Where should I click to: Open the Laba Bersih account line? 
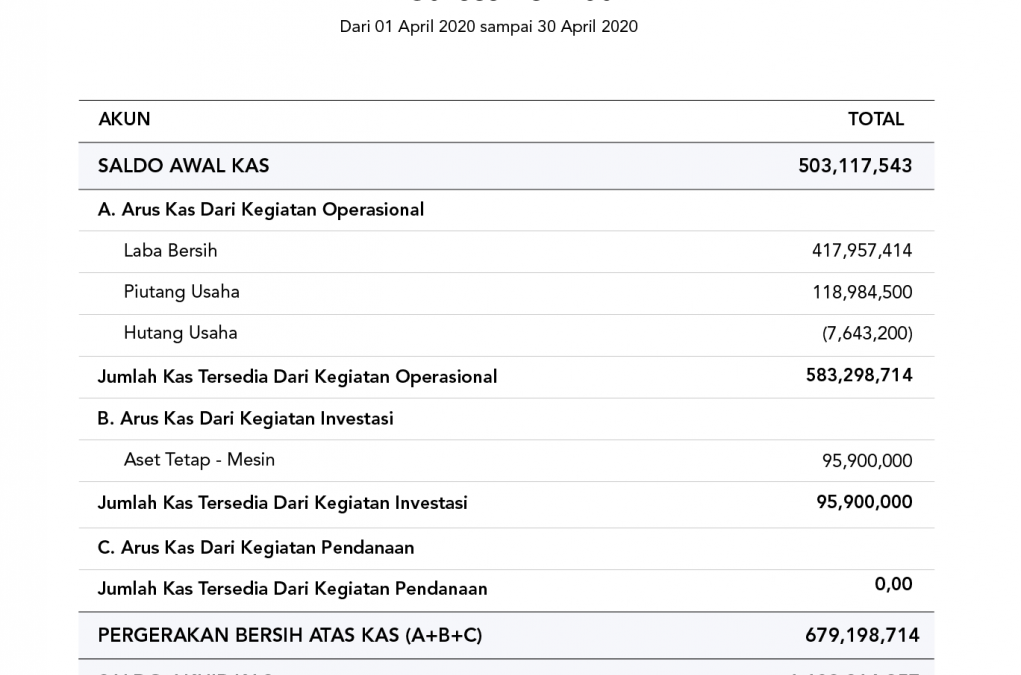(170, 251)
